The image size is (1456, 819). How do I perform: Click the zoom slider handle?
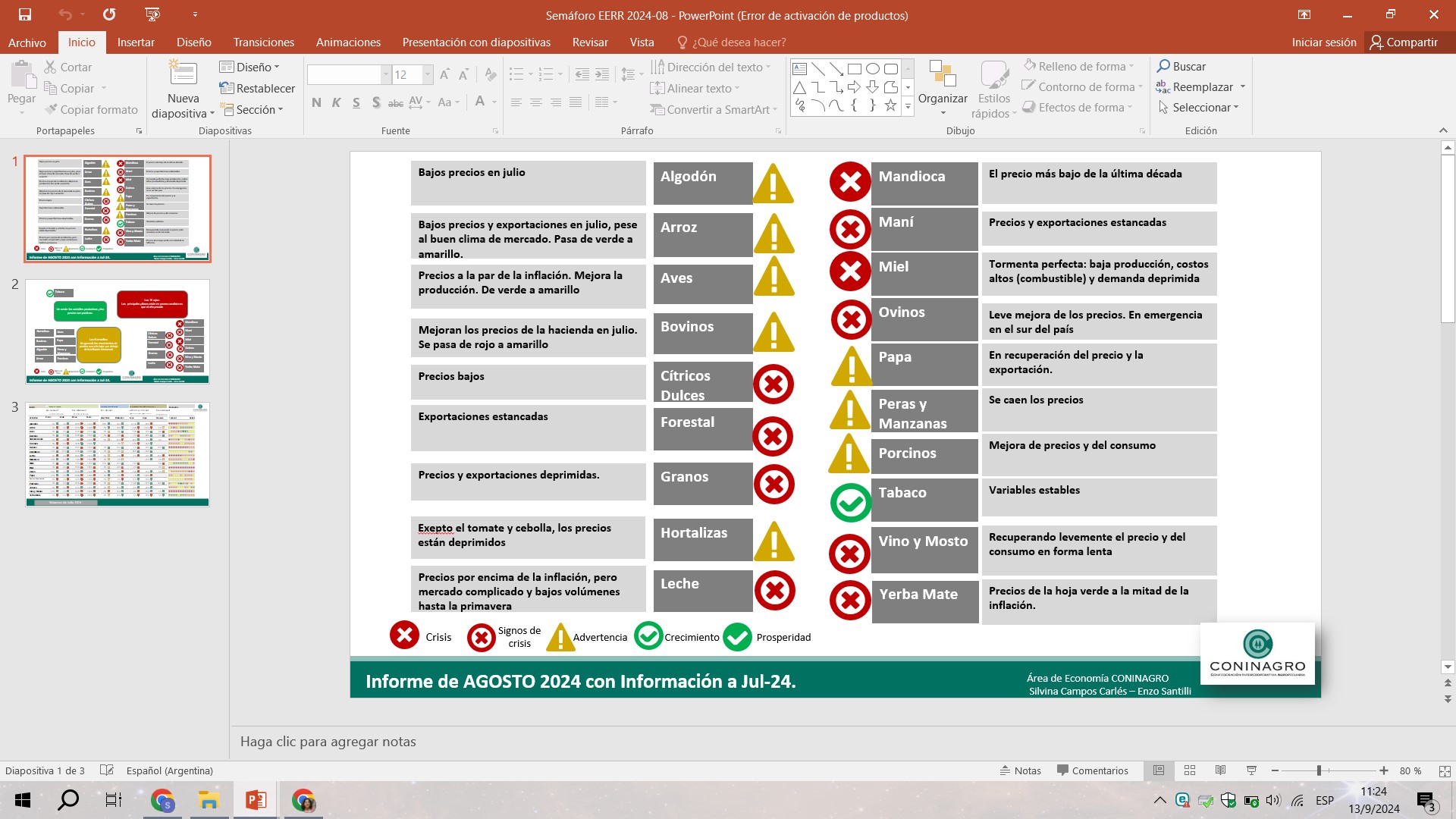coord(1319,770)
